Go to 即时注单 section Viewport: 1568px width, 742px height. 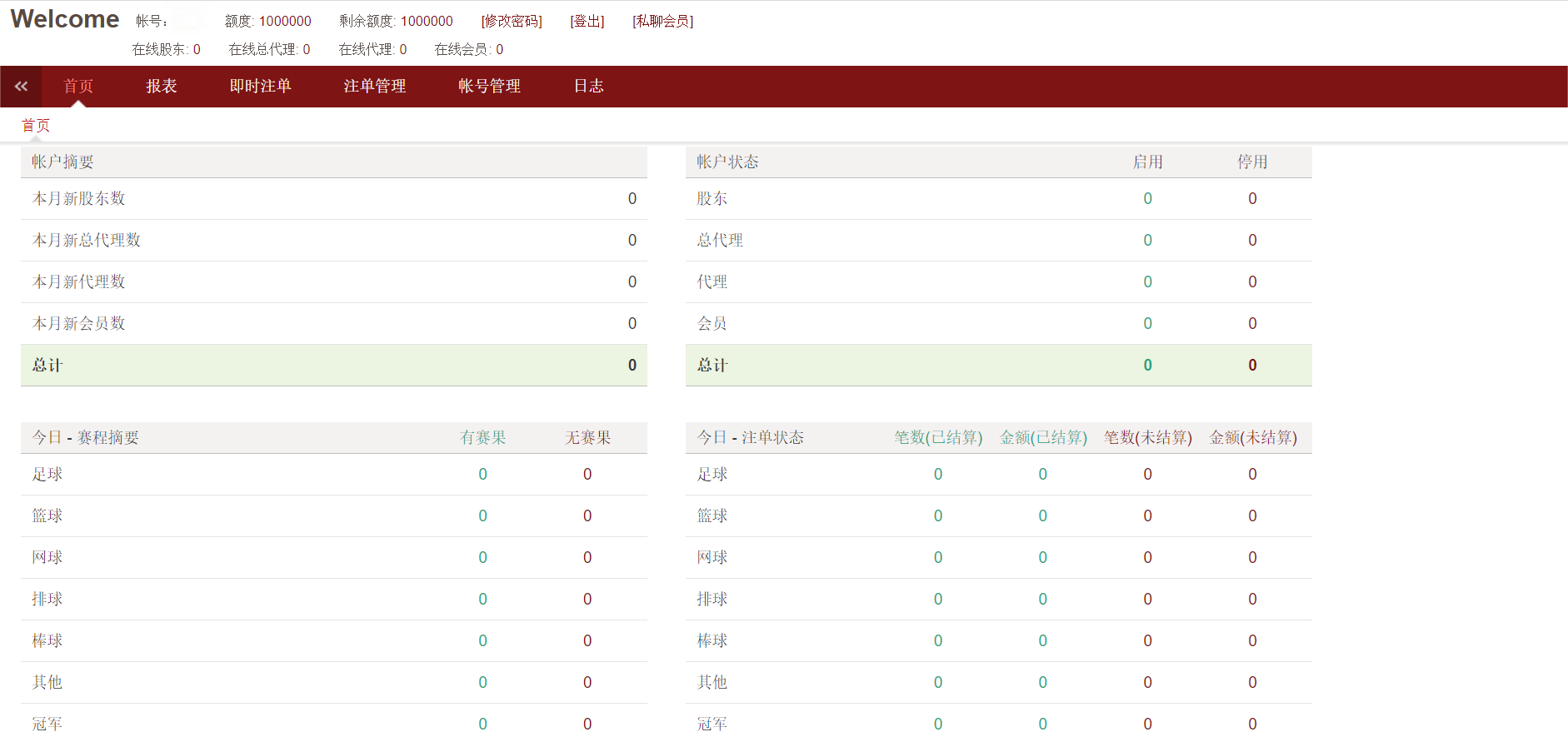point(260,87)
